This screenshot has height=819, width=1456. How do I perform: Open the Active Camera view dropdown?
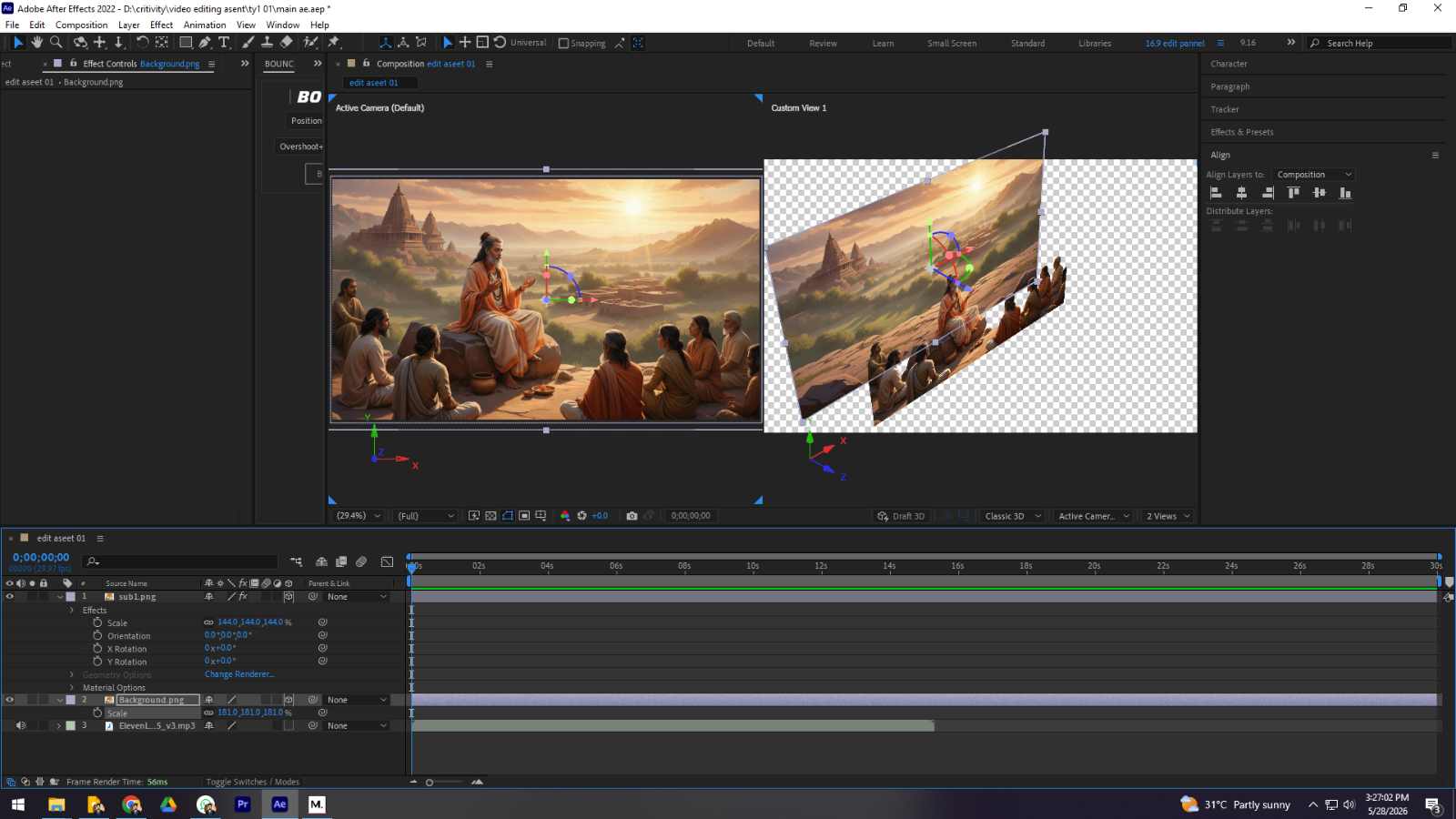pos(1093,516)
